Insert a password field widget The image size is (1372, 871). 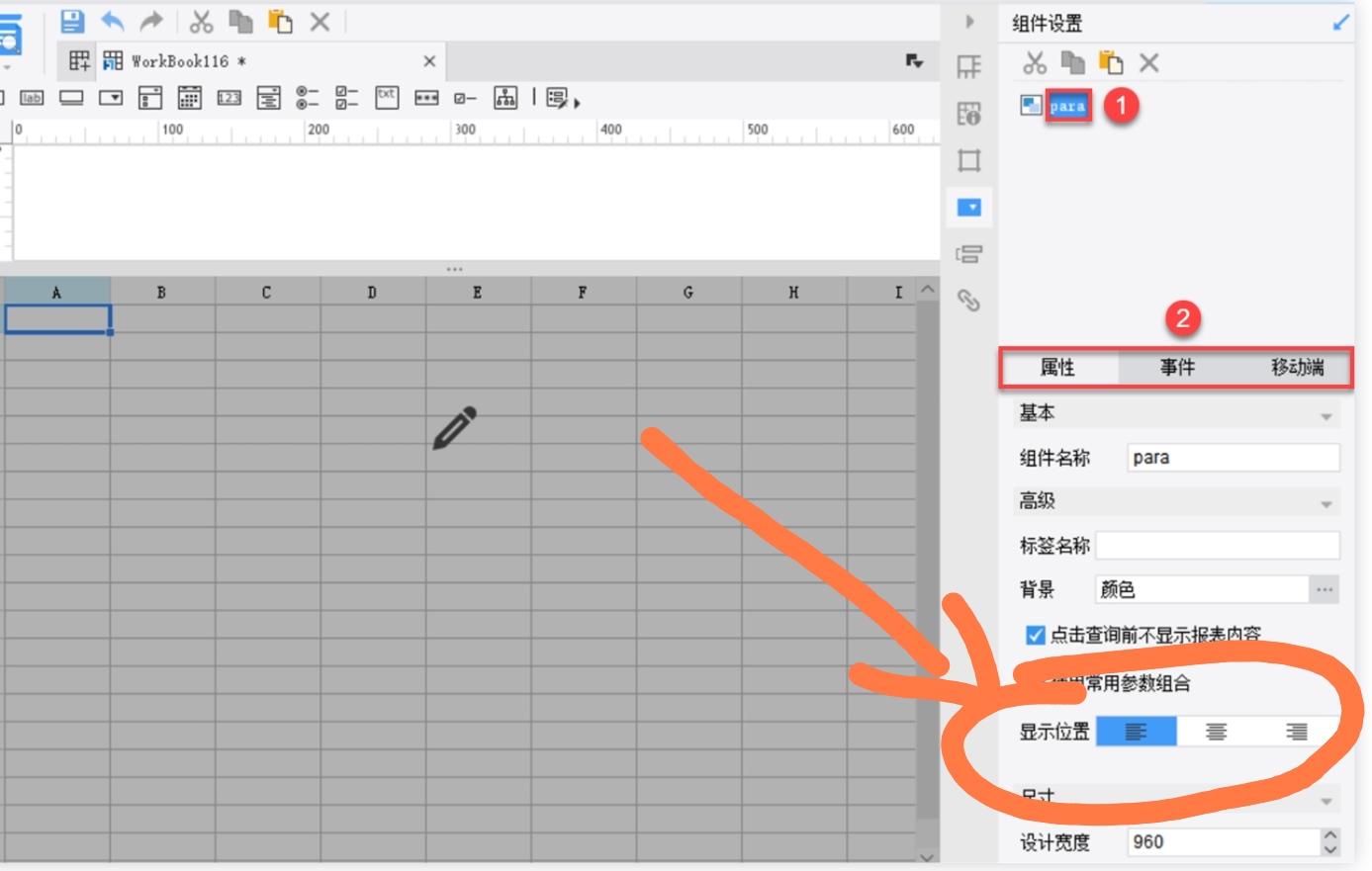click(x=426, y=98)
